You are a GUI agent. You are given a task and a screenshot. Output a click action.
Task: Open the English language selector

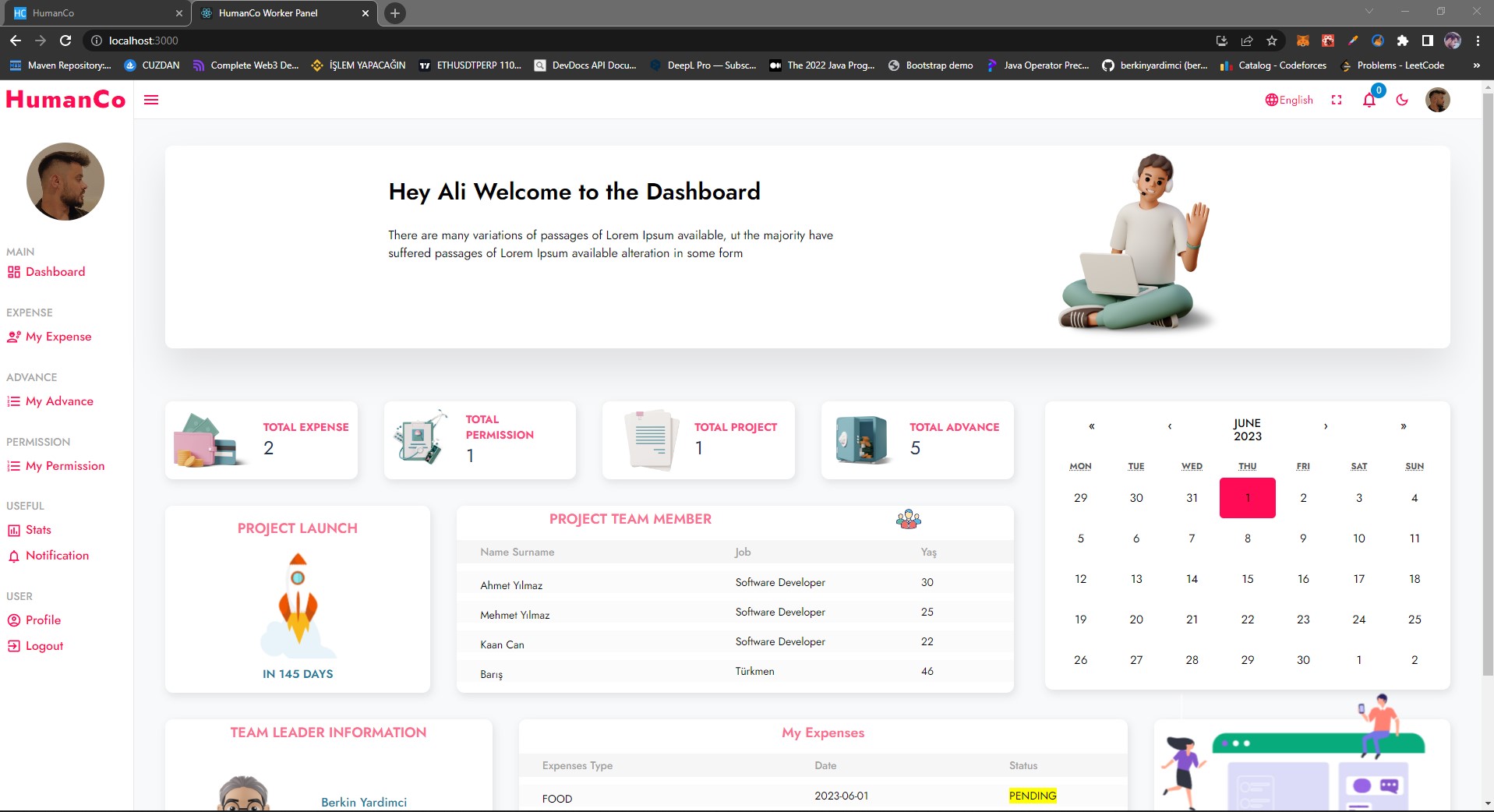[1289, 100]
